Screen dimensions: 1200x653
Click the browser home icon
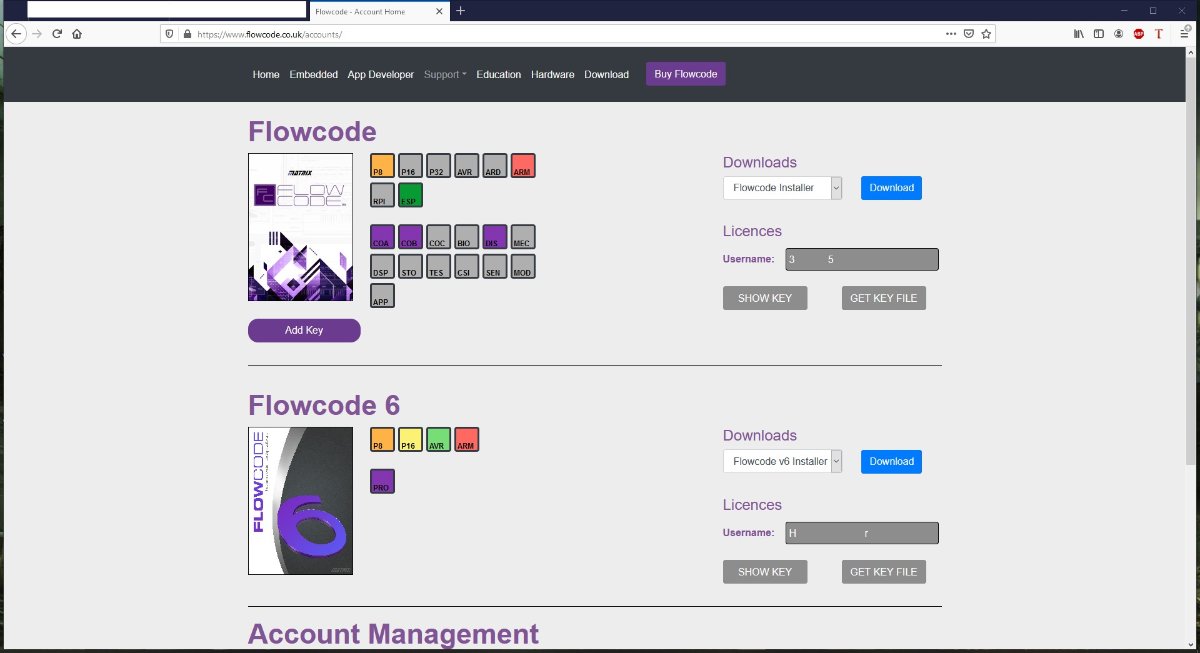click(77, 33)
